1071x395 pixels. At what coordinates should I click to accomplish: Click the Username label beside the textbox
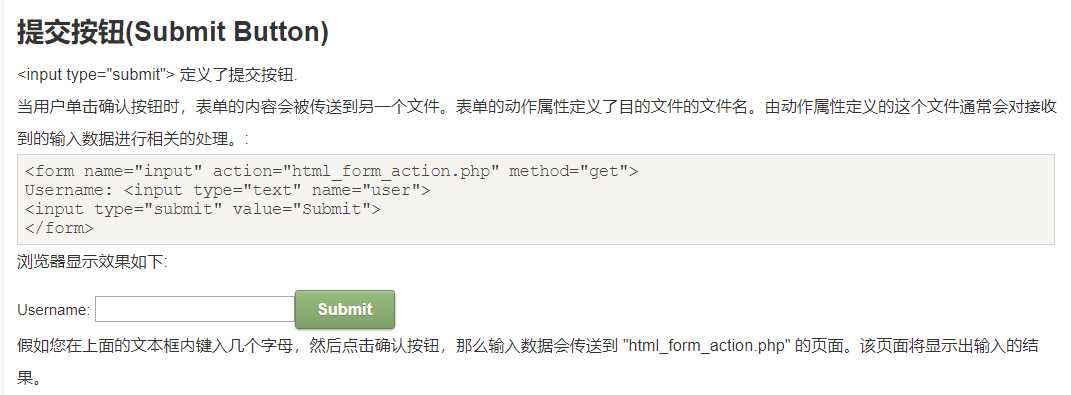click(53, 310)
